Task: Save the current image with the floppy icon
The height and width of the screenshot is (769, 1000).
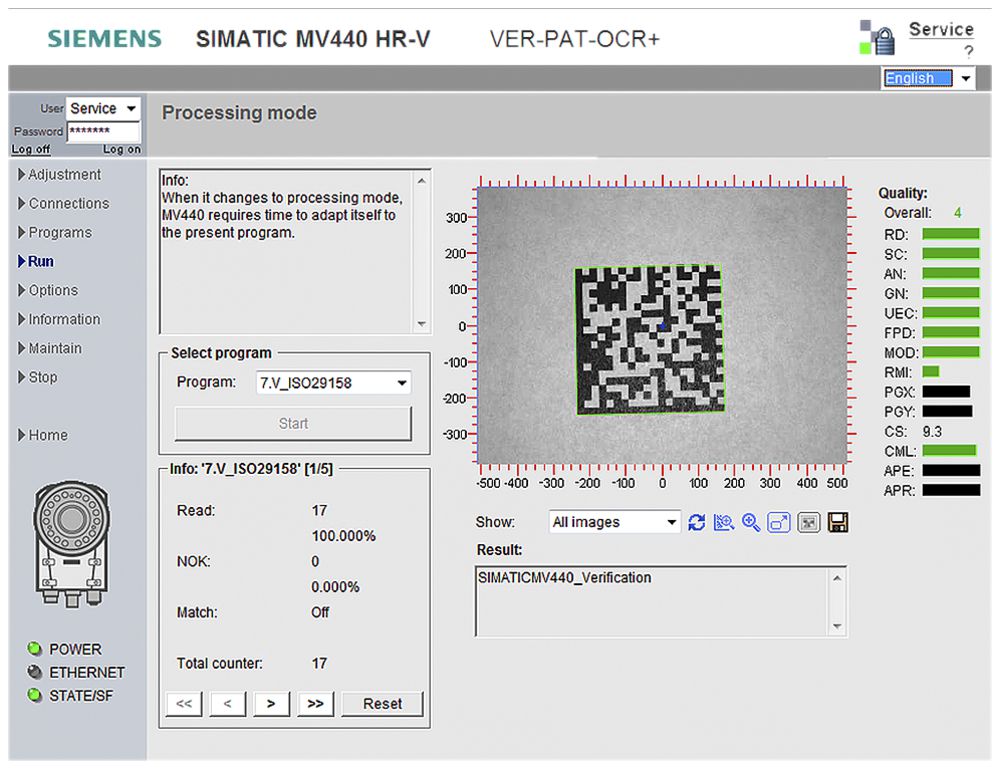Action: [x=838, y=521]
